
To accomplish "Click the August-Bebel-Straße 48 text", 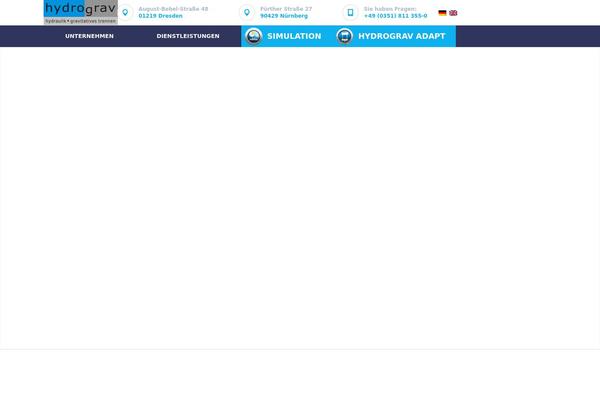I will click(x=173, y=9).
